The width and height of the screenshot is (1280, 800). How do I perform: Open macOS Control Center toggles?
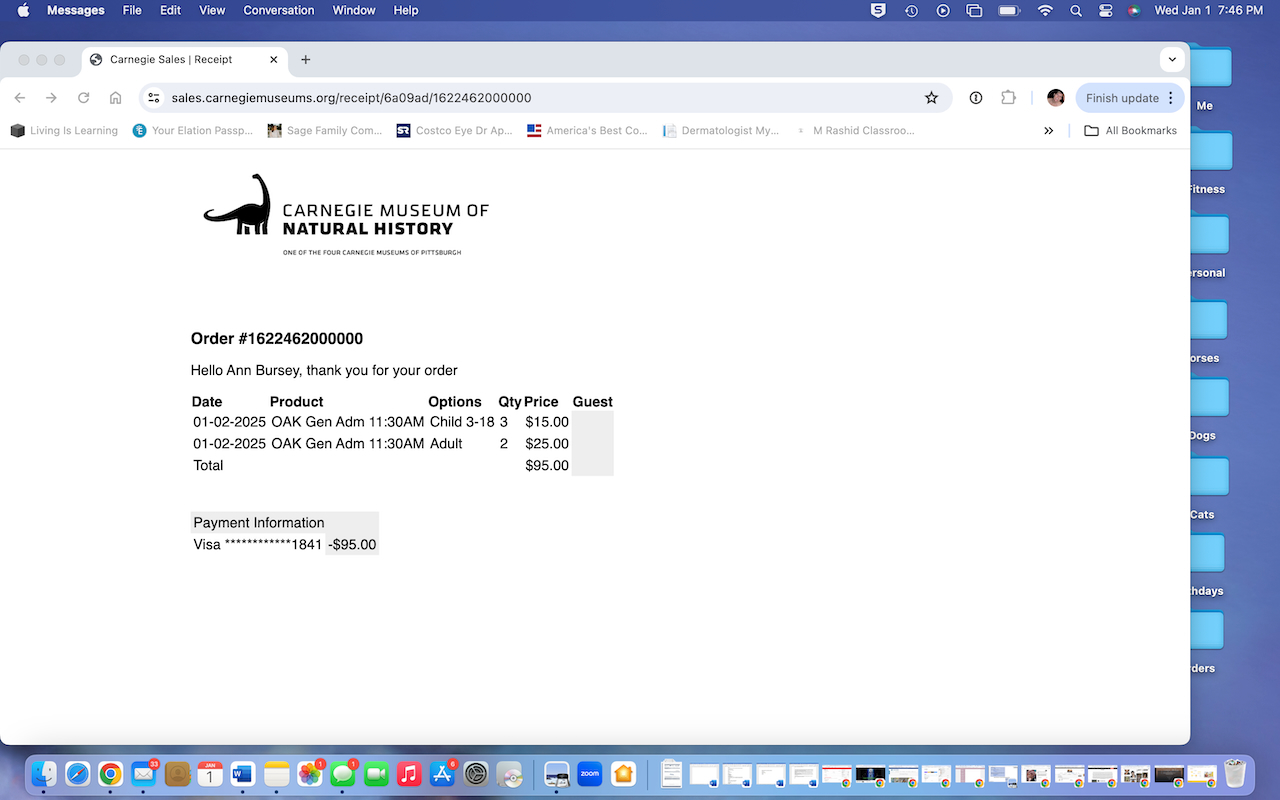click(x=1105, y=11)
